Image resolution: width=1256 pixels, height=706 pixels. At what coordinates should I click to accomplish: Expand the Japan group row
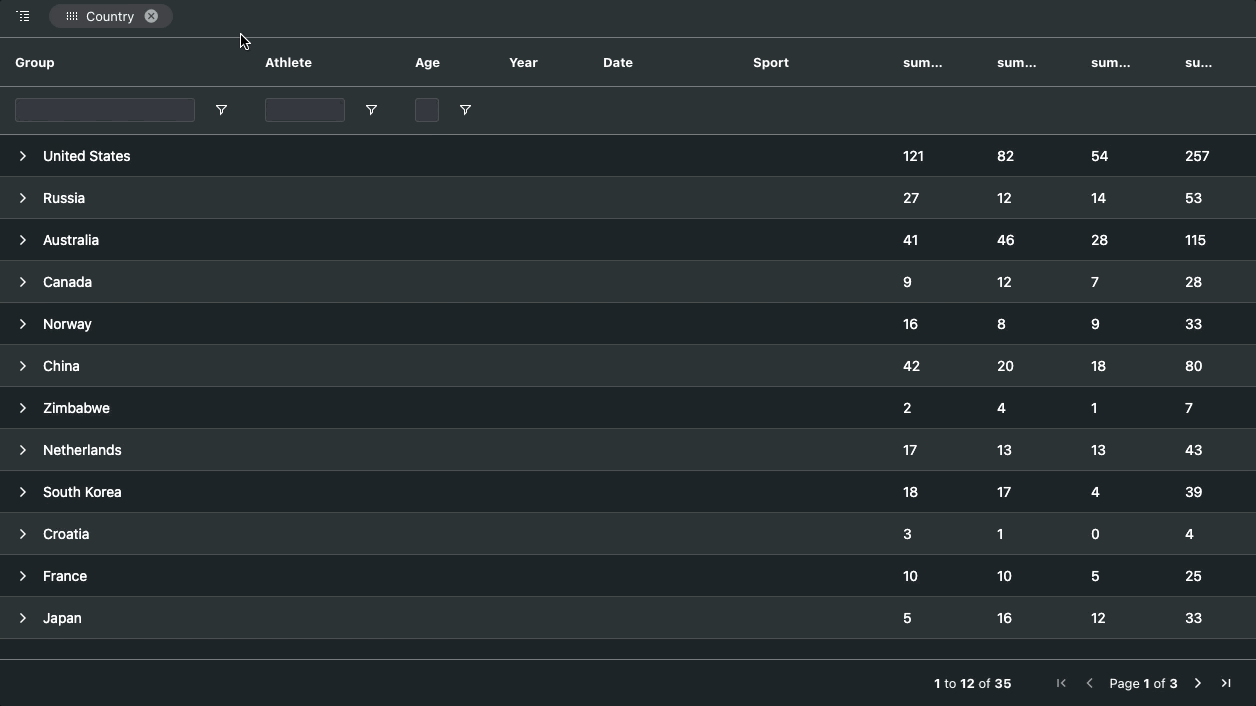(23, 618)
